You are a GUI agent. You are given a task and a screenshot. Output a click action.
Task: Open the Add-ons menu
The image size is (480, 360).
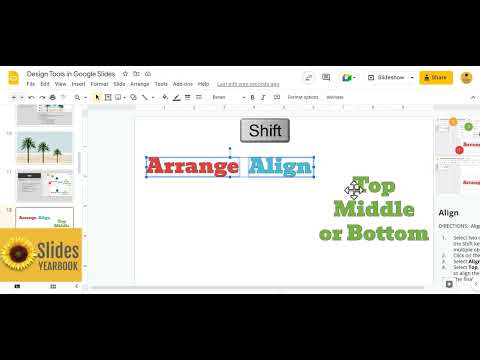pyautogui.click(x=183, y=84)
